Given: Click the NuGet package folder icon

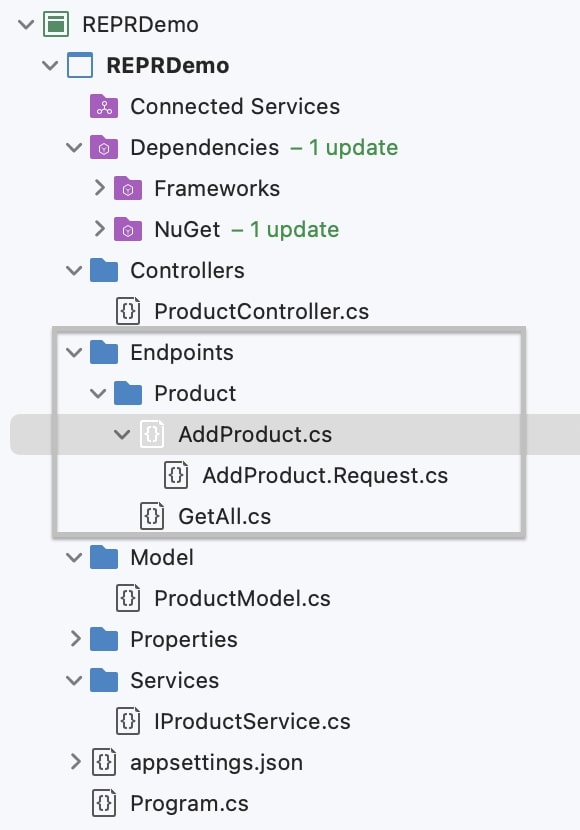Looking at the screenshot, I should [128, 230].
